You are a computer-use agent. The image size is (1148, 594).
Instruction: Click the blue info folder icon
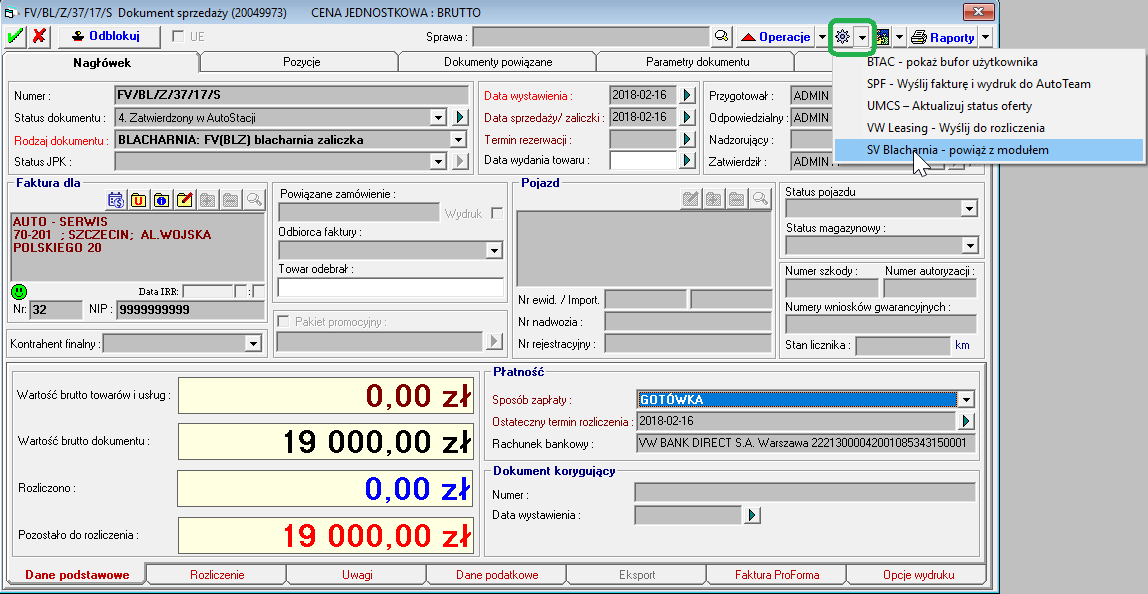click(x=161, y=200)
